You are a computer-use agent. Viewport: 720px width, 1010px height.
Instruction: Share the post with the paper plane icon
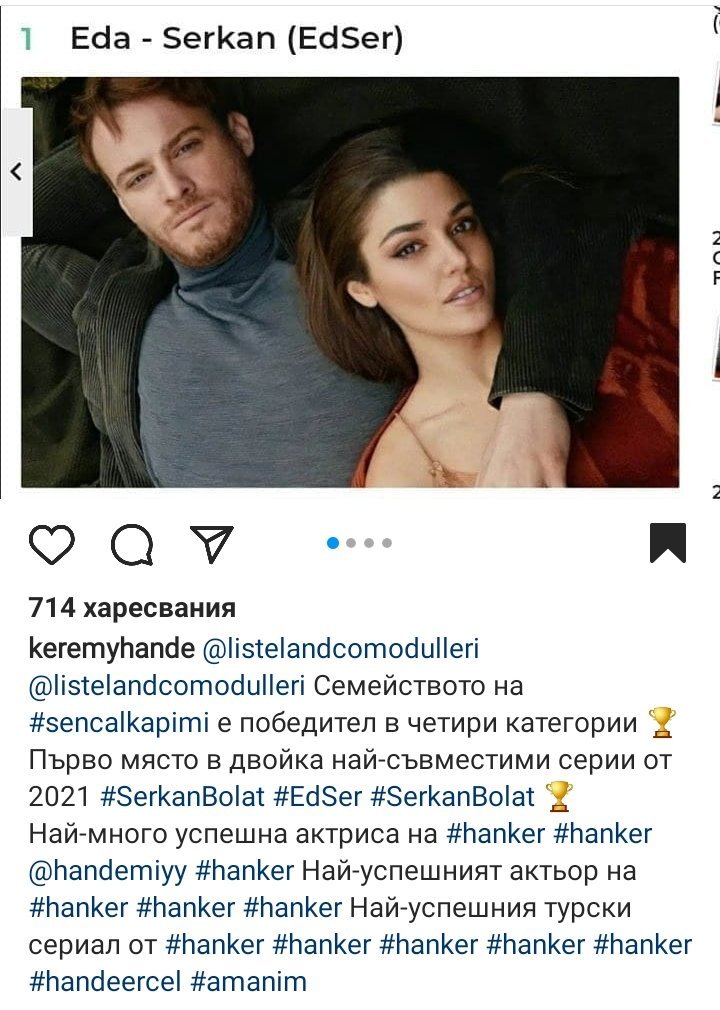point(211,544)
